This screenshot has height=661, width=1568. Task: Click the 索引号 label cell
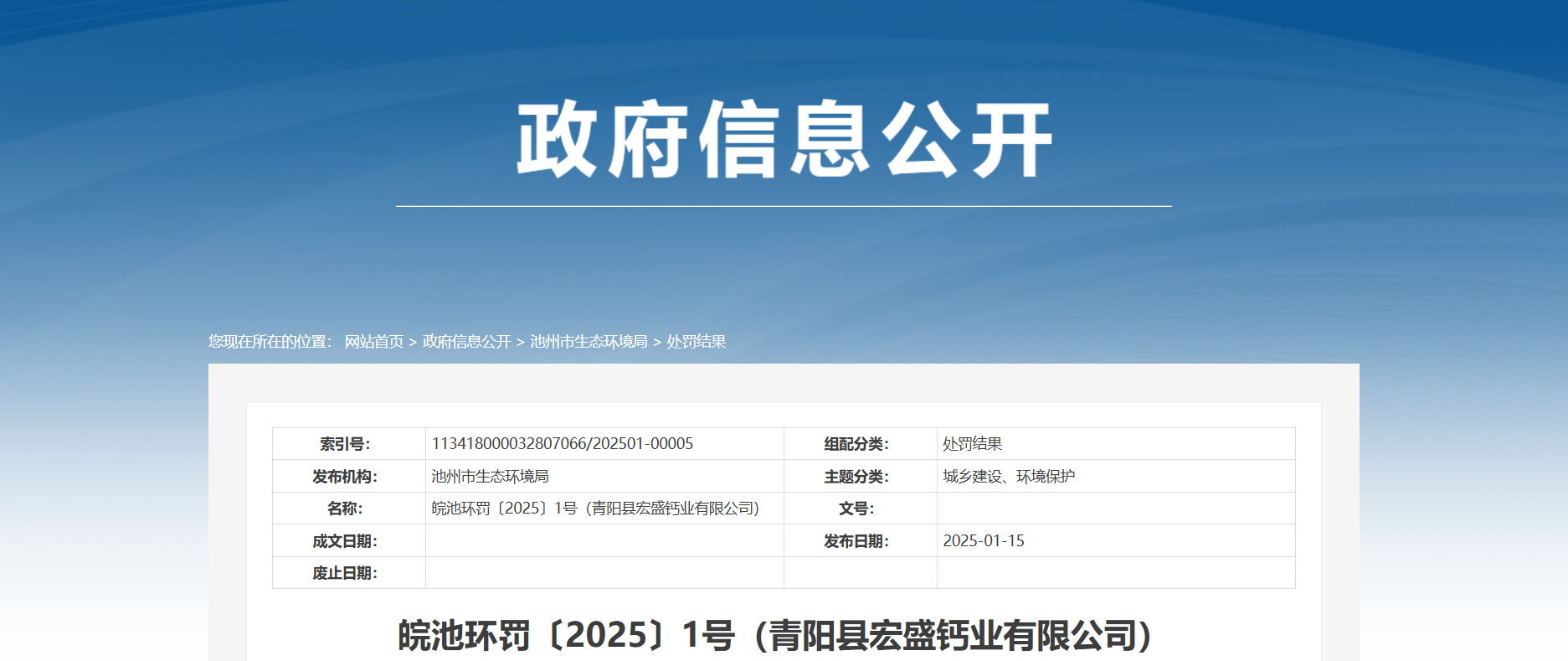click(349, 444)
